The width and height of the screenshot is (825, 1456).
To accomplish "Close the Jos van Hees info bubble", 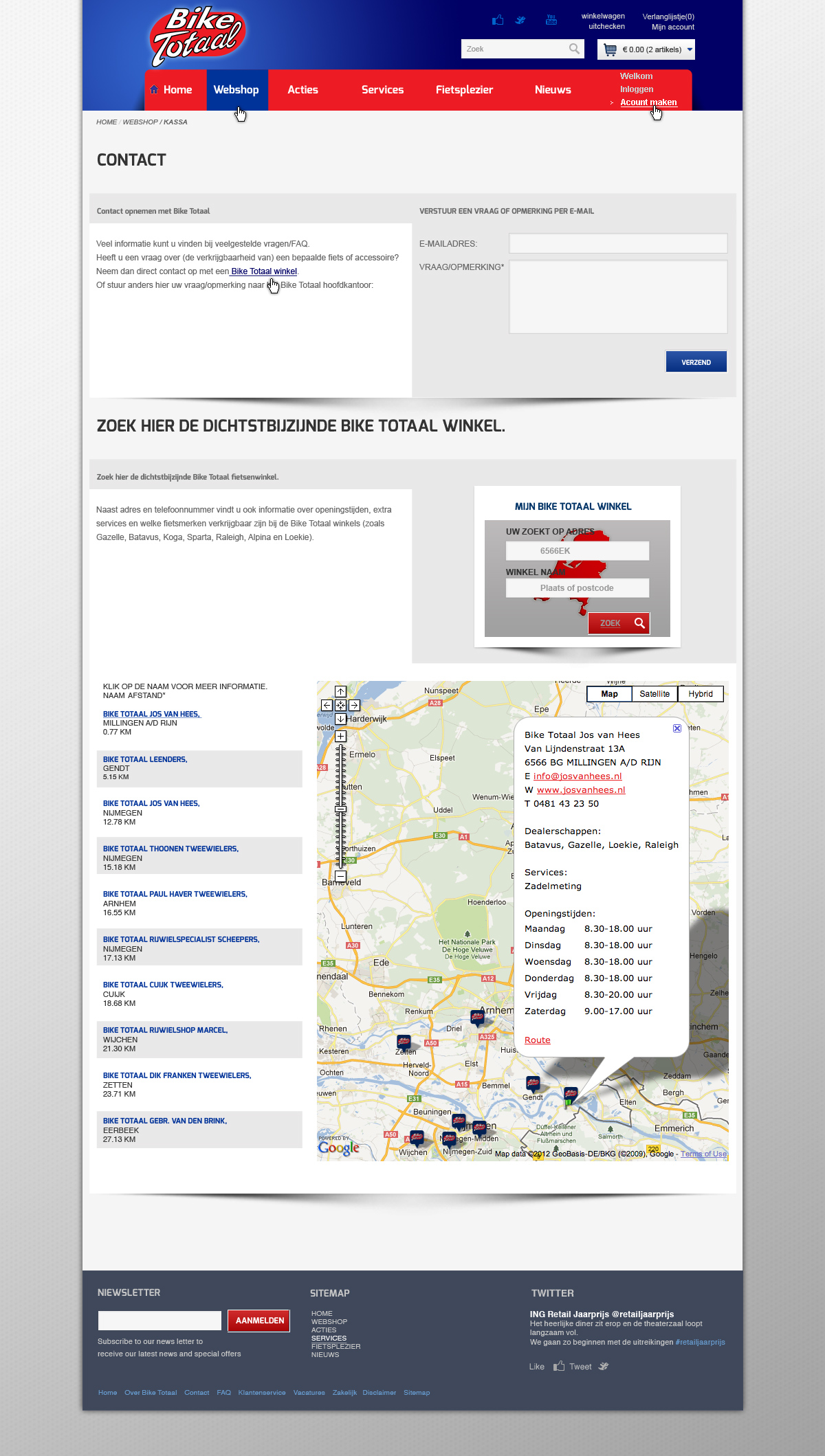I will pyautogui.click(x=677, y=728).
